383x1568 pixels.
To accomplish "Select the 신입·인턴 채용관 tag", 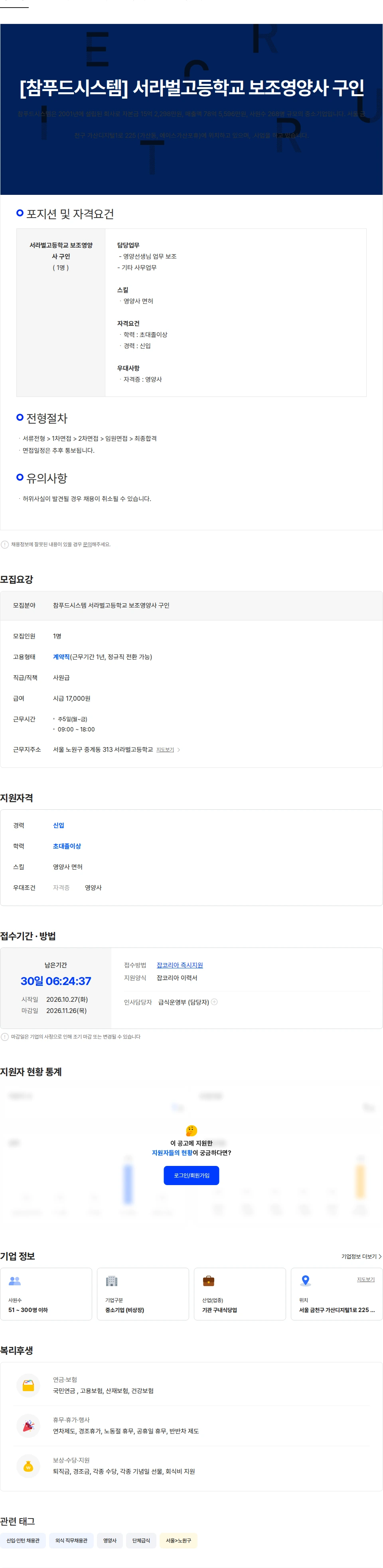I will point(23,1540).
